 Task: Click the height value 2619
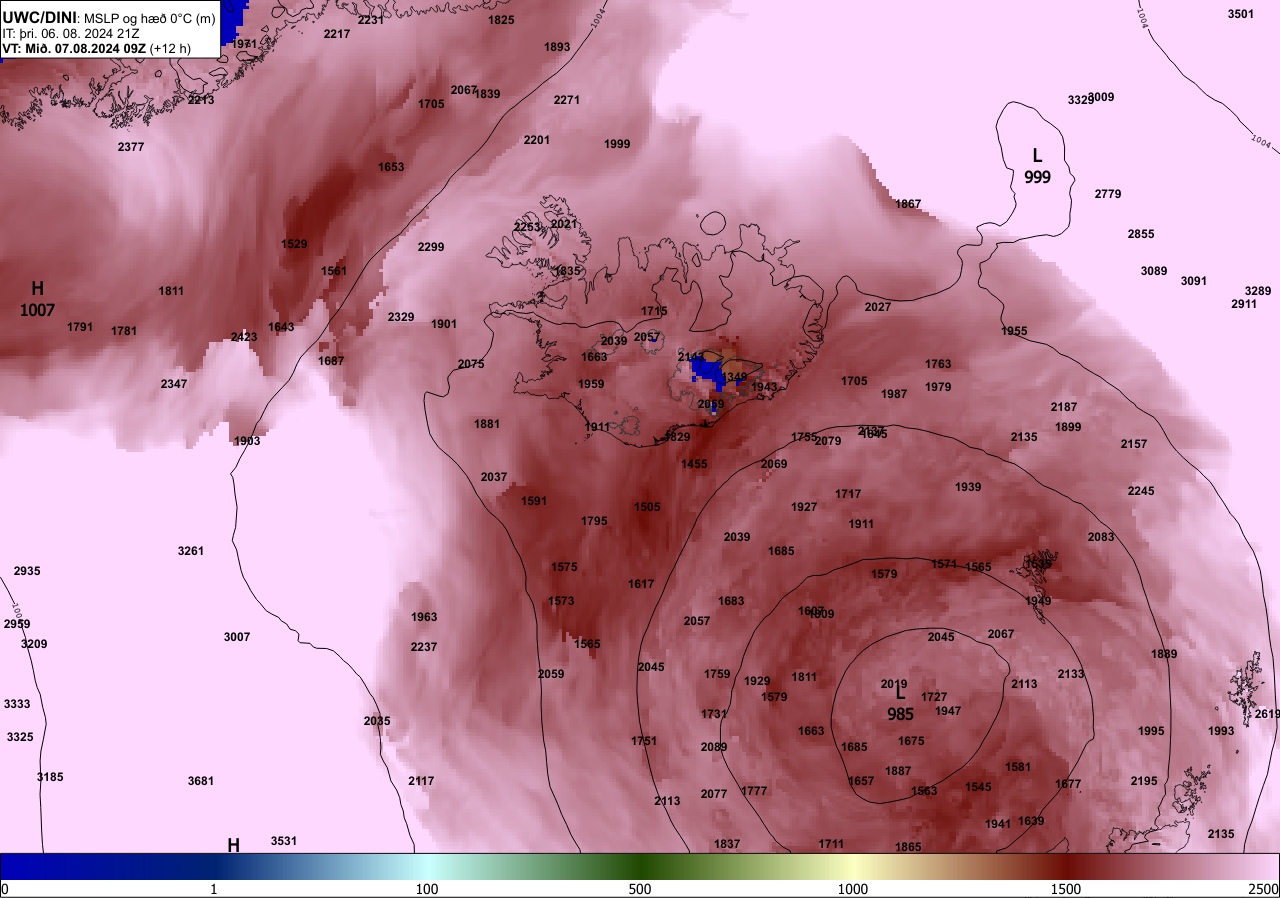coord(1267,714)
